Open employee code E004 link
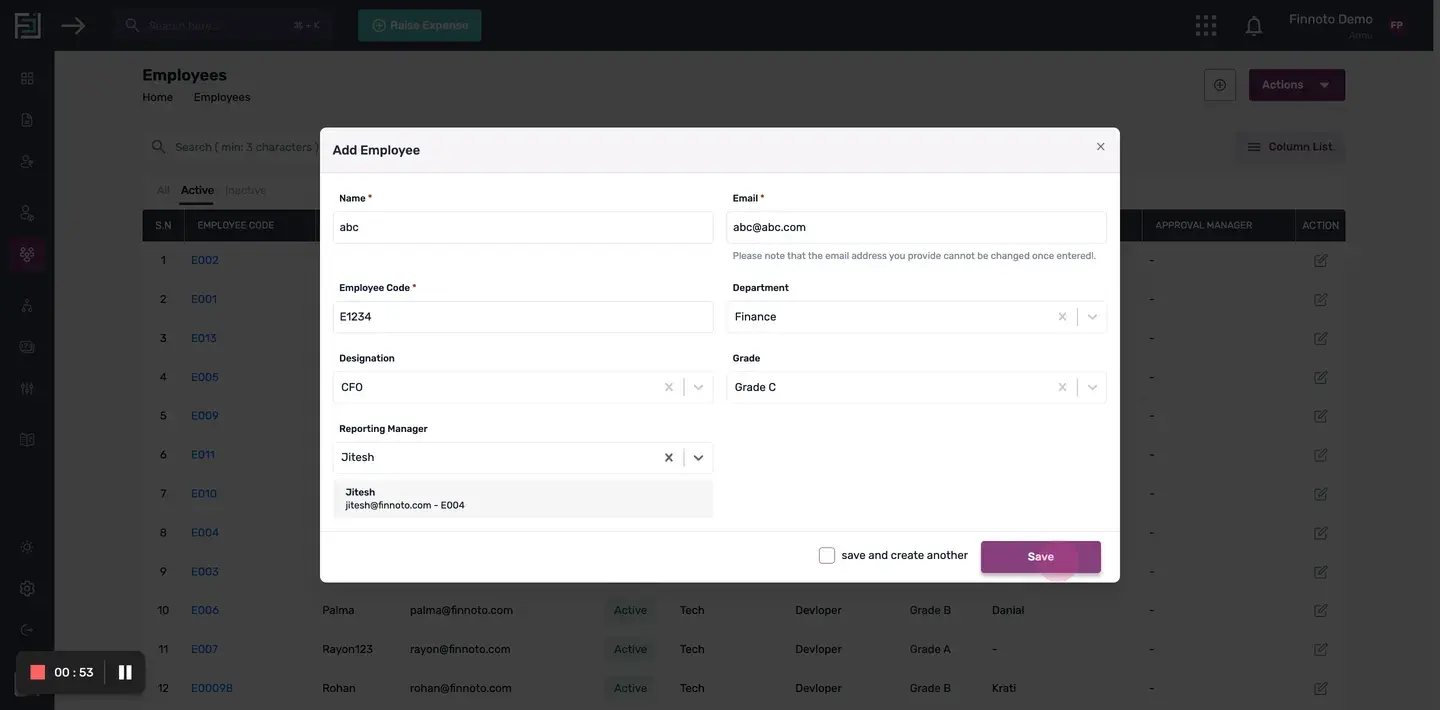This screenshot has width=1440, height=710. click(x=205, y=533)
